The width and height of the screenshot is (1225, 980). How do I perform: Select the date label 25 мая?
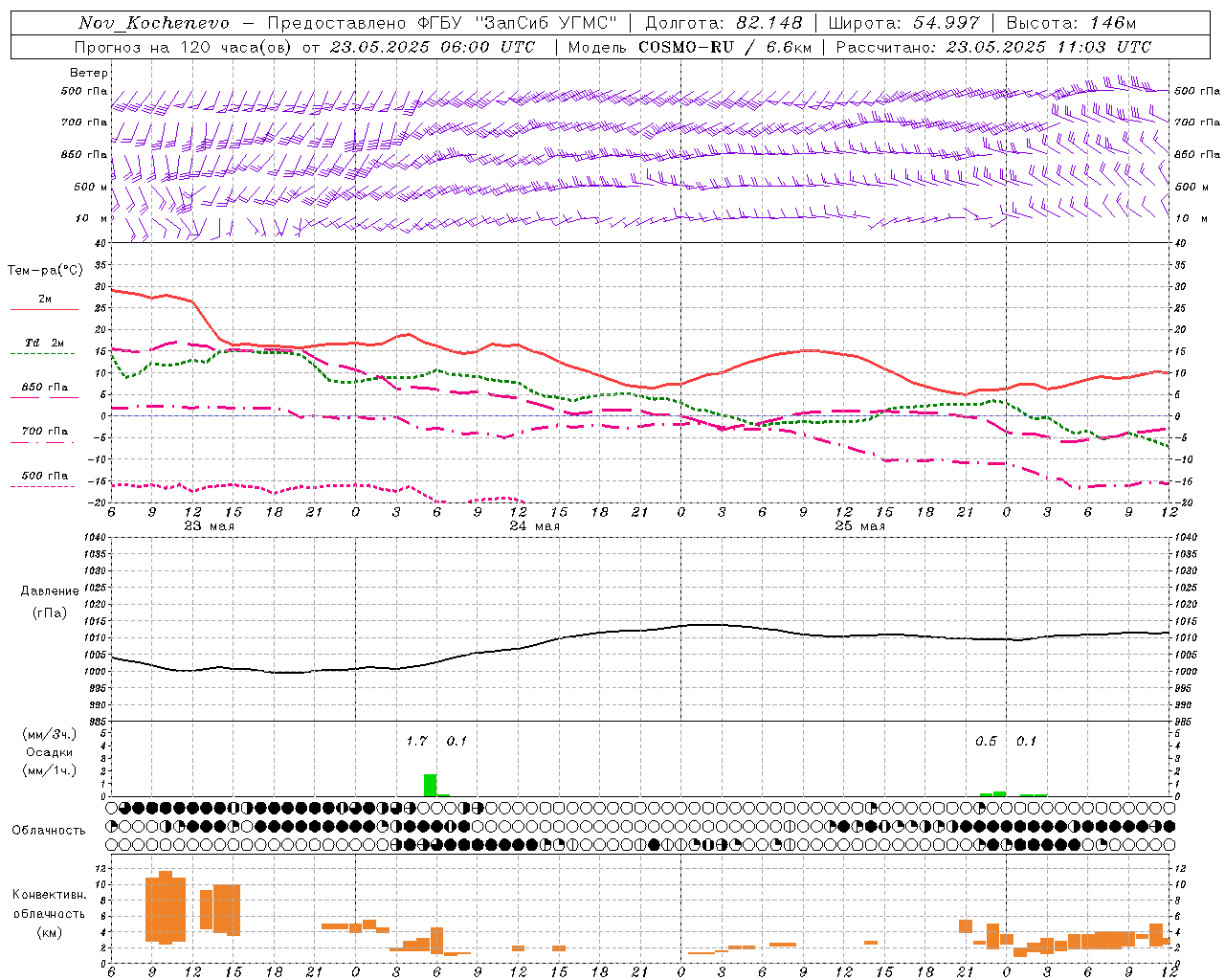coord(859,526)
